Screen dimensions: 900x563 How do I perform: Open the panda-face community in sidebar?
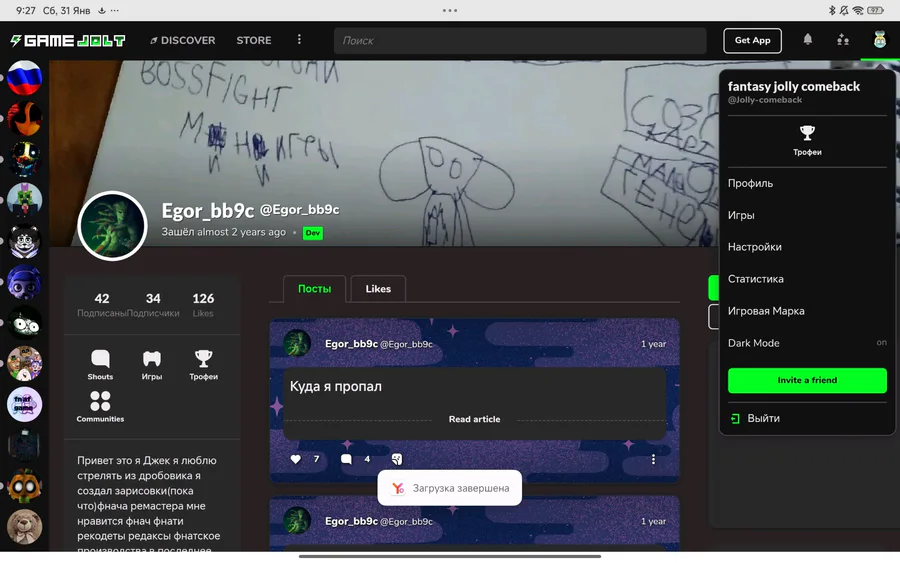click(24, 240)
